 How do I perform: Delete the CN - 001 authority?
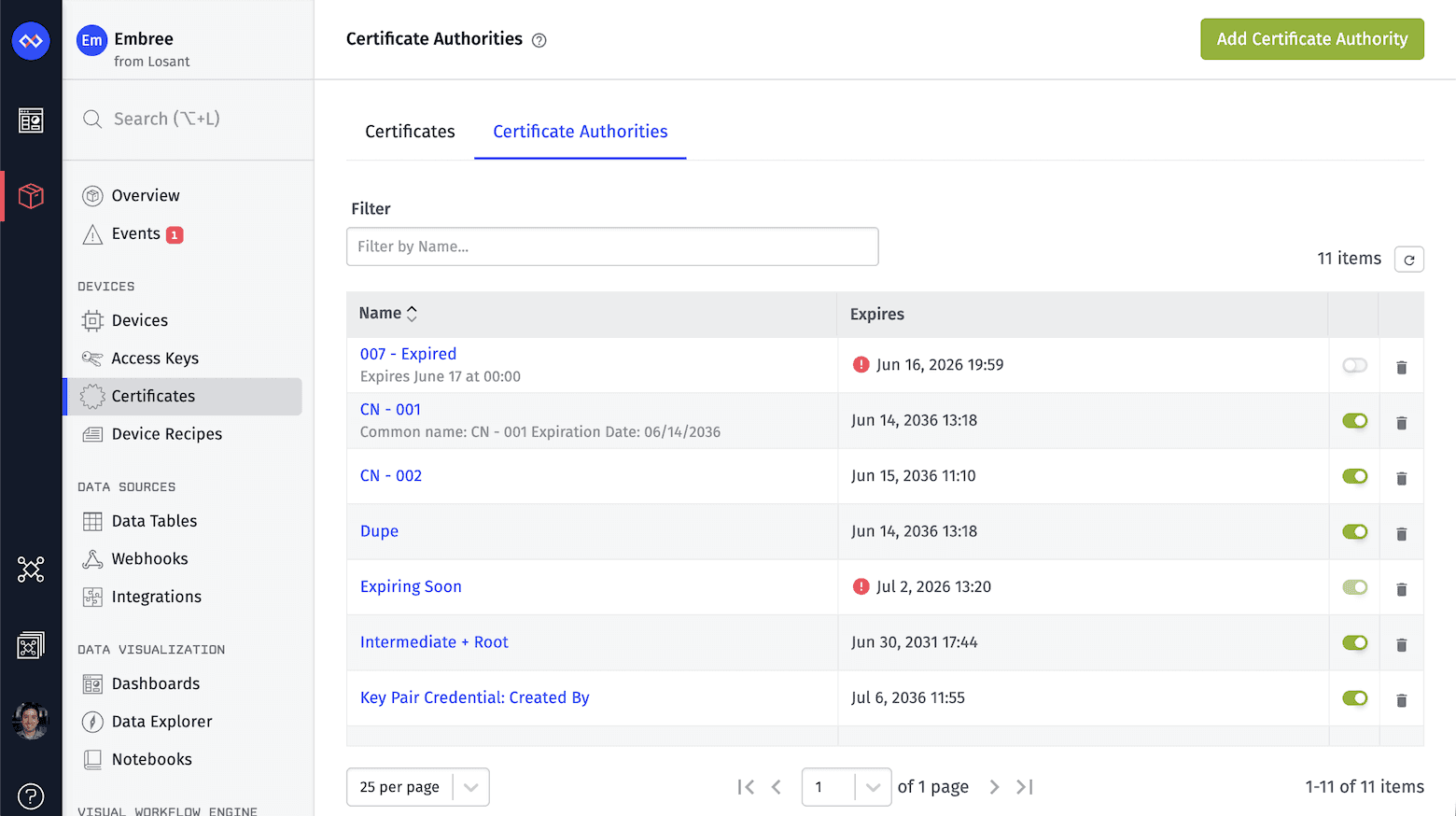tap(1401, 423)
